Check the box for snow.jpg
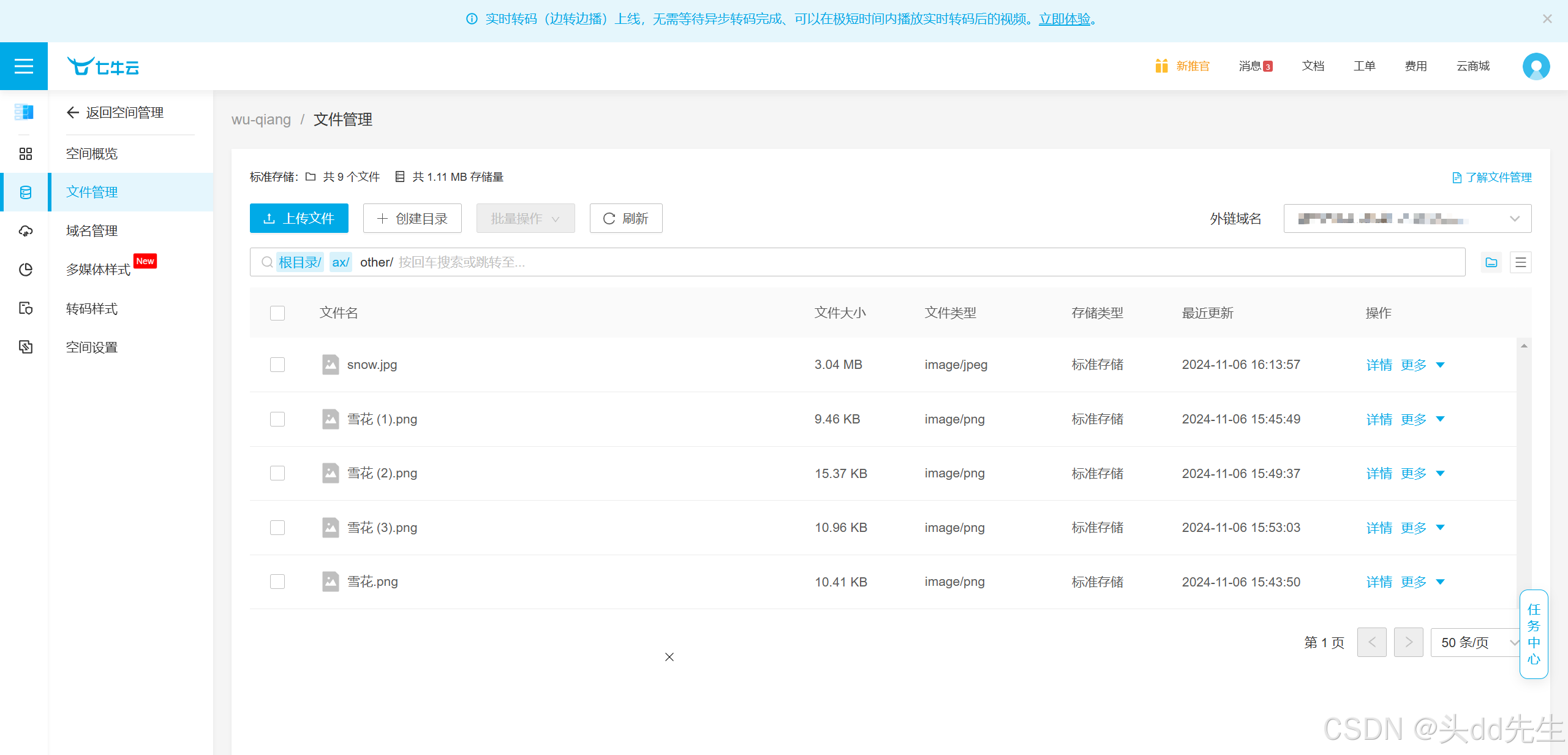Image resolution: width=1568 pixels, height=755 pixels. 277,365
